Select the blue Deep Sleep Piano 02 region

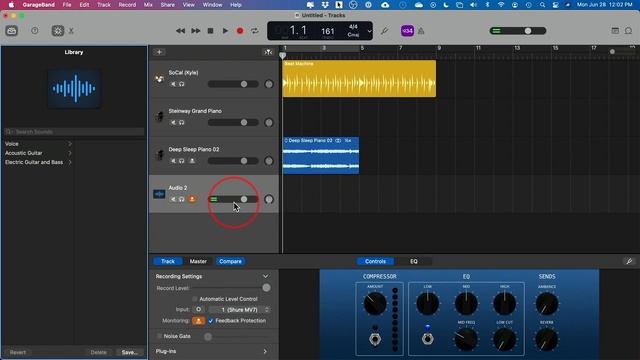[x=321, y=156]
